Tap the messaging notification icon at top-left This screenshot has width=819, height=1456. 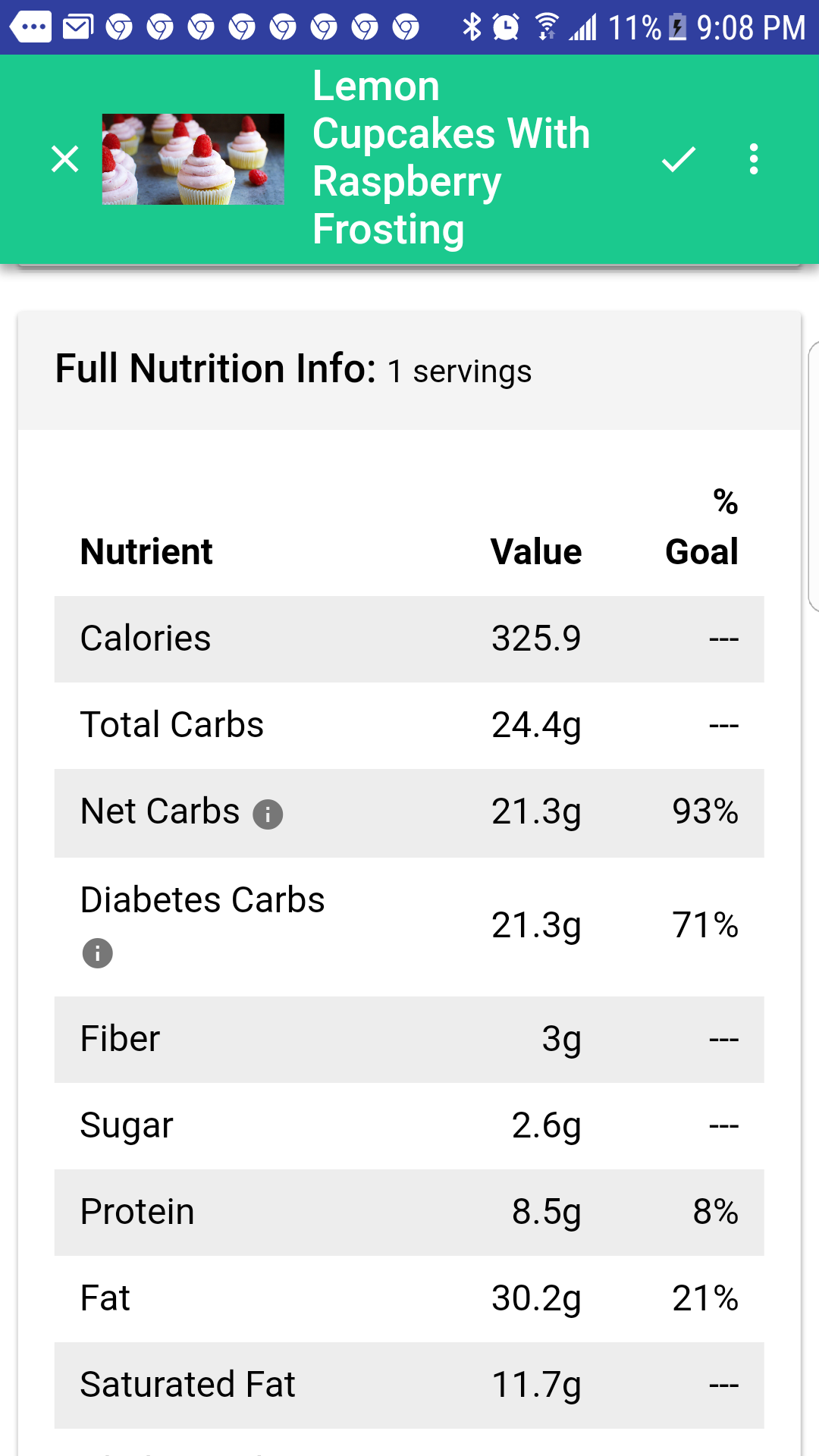coord(30,27)
